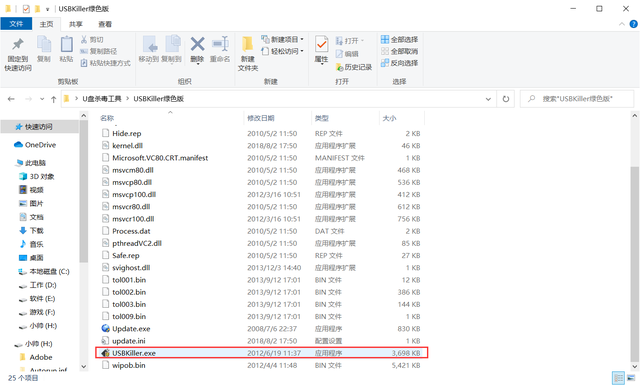Image resolution: width=640 pixels, height=385 pixels.
Task: Select OneDrive in navigation pane
Action: (35, 145)
